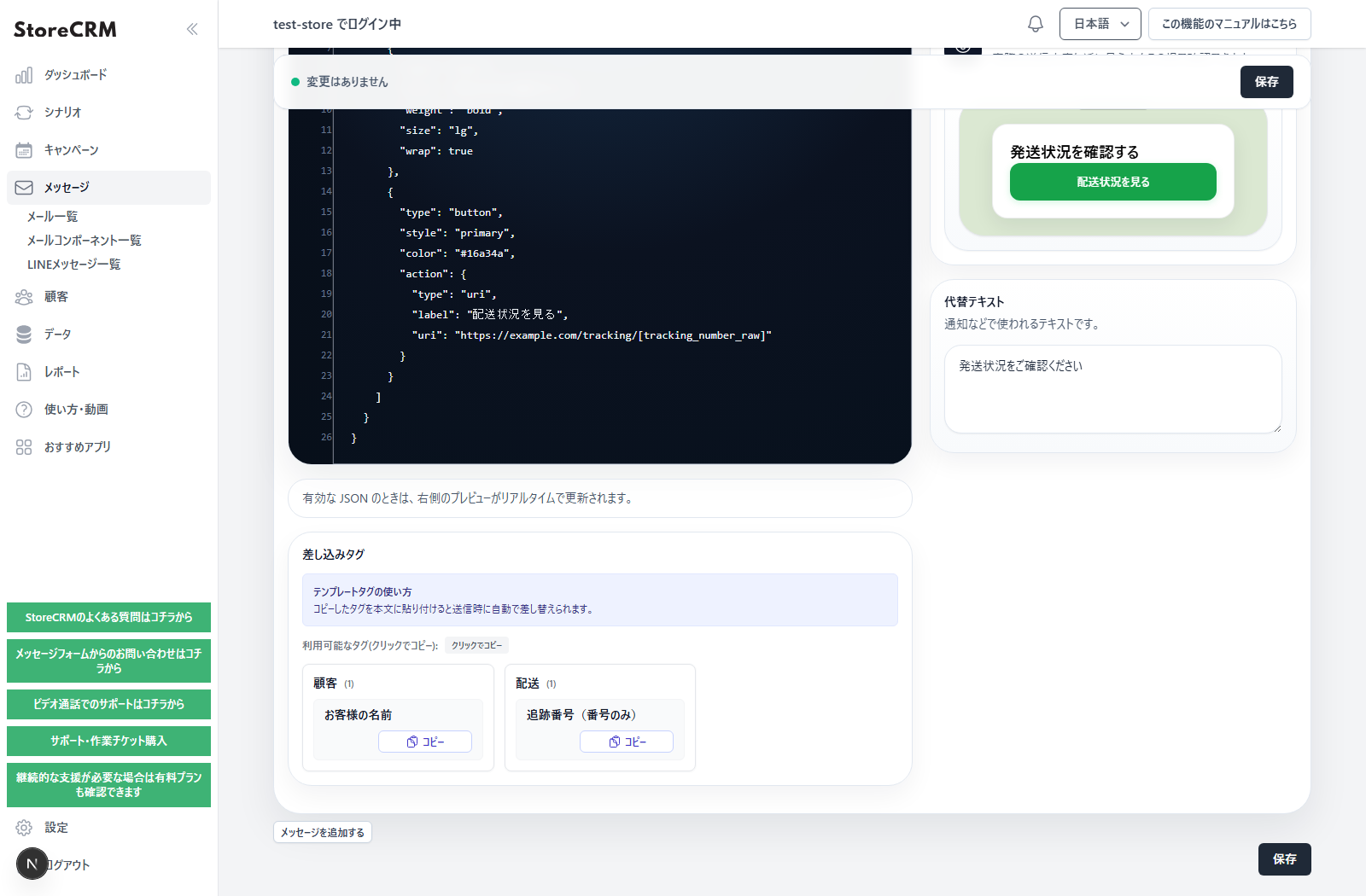Viewport: 1366px width, 896px height.
Task: Open おすすめアプリ menu item
Action: click(108, 447)
